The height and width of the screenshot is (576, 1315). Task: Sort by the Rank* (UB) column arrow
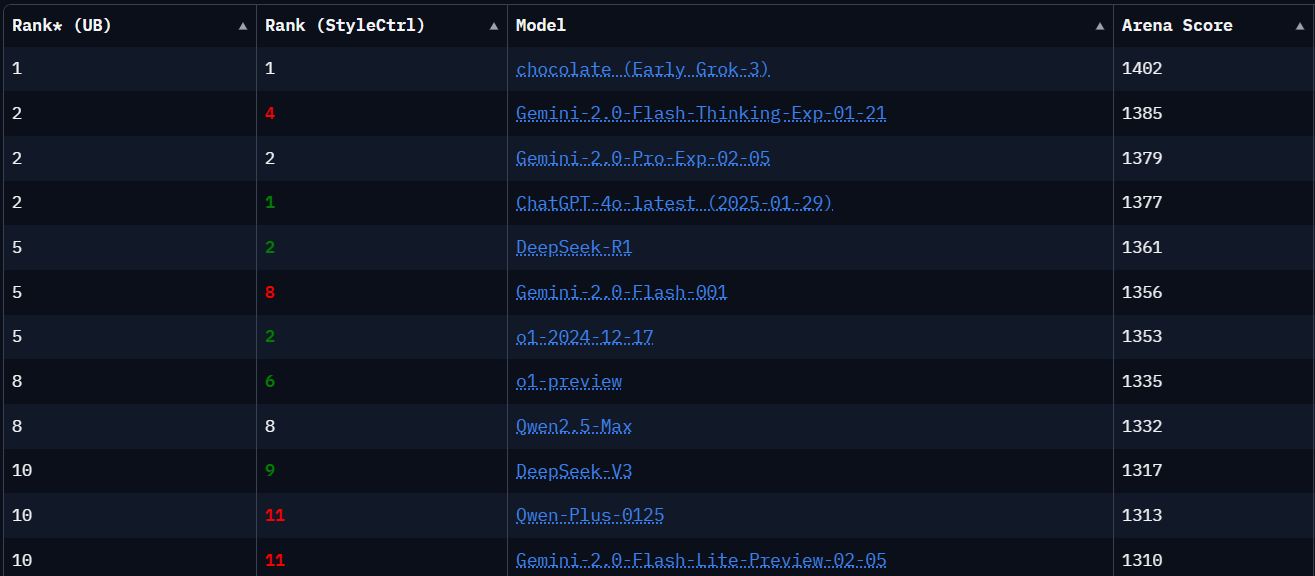243,27
